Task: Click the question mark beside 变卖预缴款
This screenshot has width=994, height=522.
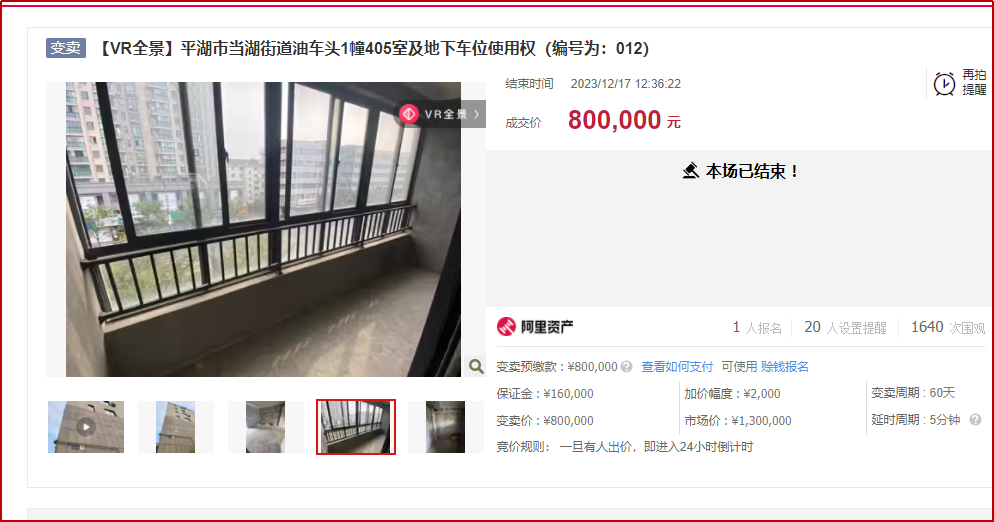Action: click(x=626, y=367)
